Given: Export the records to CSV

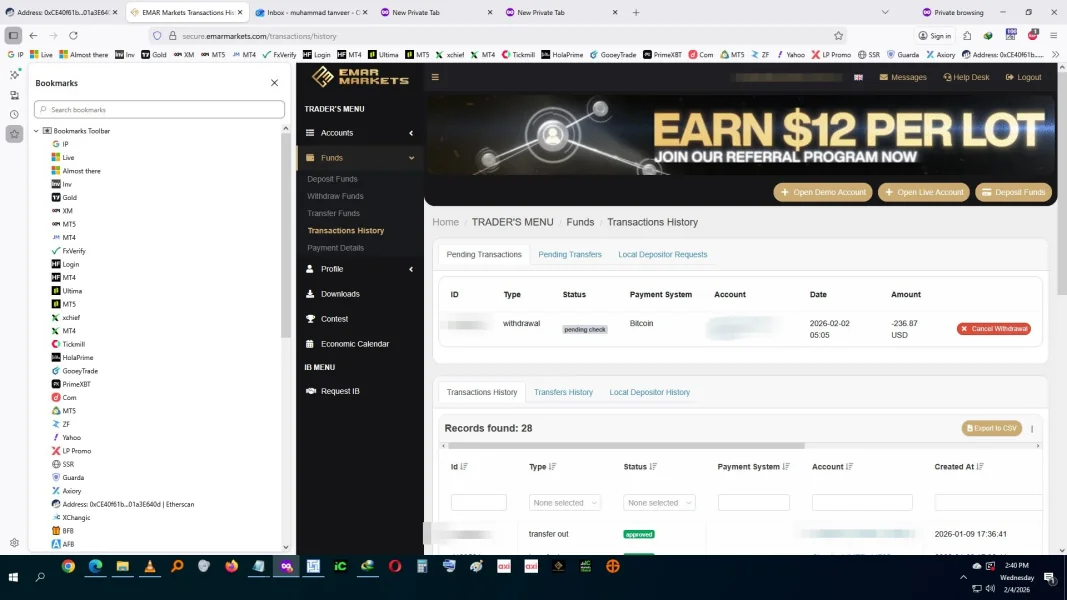Looking at the screenshot, I should coord(991,428).
